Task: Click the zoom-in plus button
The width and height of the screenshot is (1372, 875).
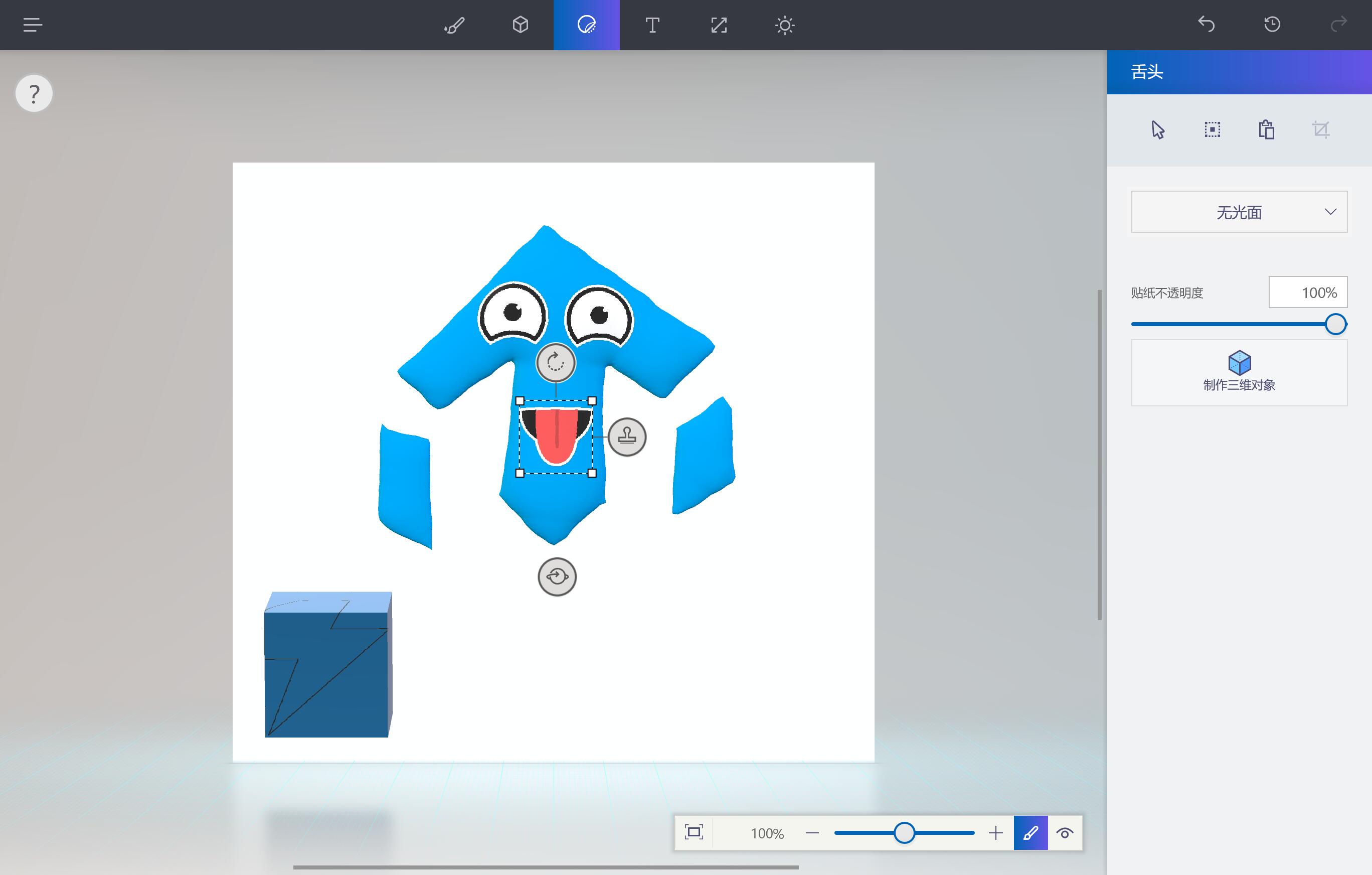Action: coord(995,833)
